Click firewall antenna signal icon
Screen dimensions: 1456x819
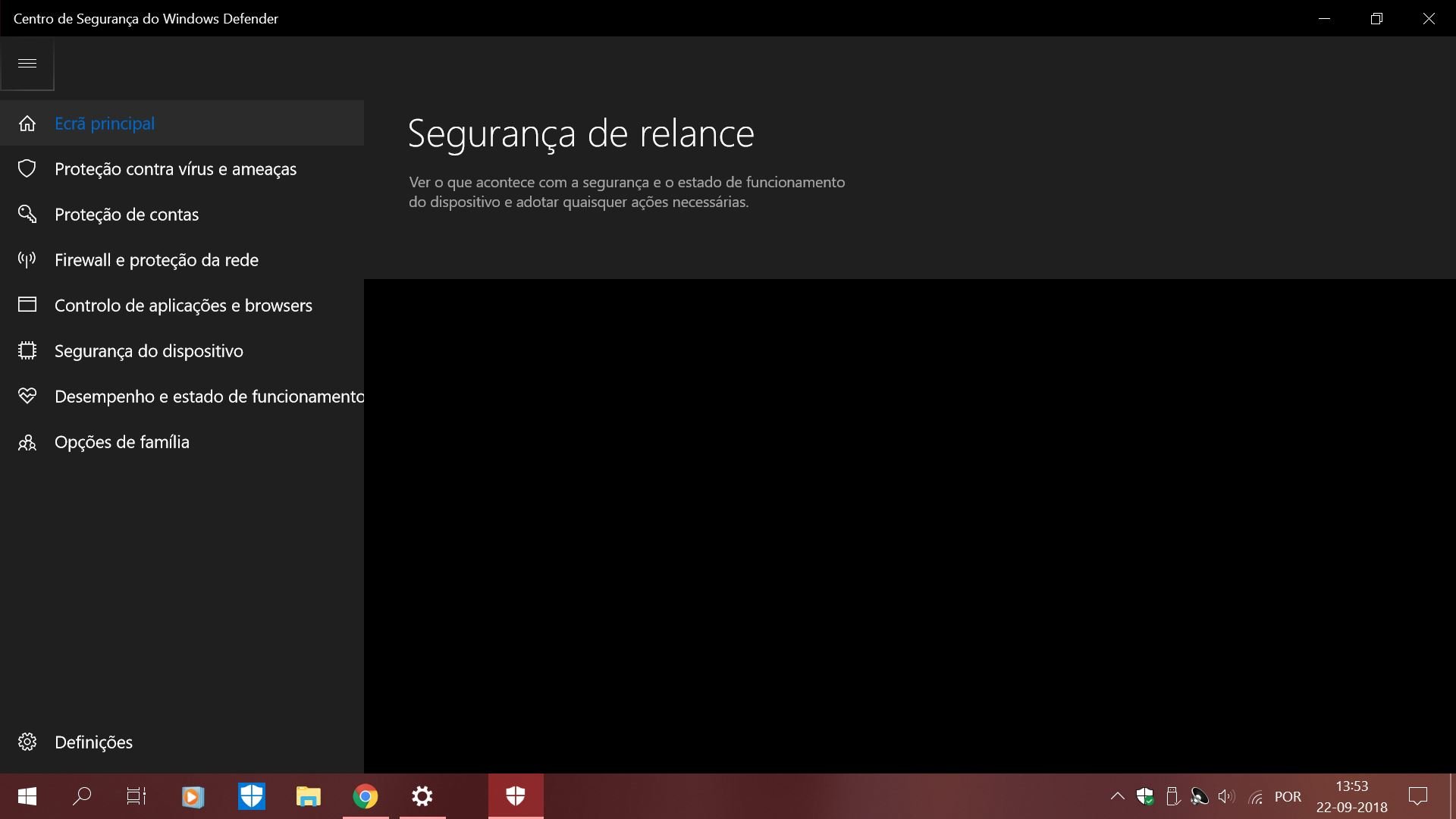click(x=27, y=260)
